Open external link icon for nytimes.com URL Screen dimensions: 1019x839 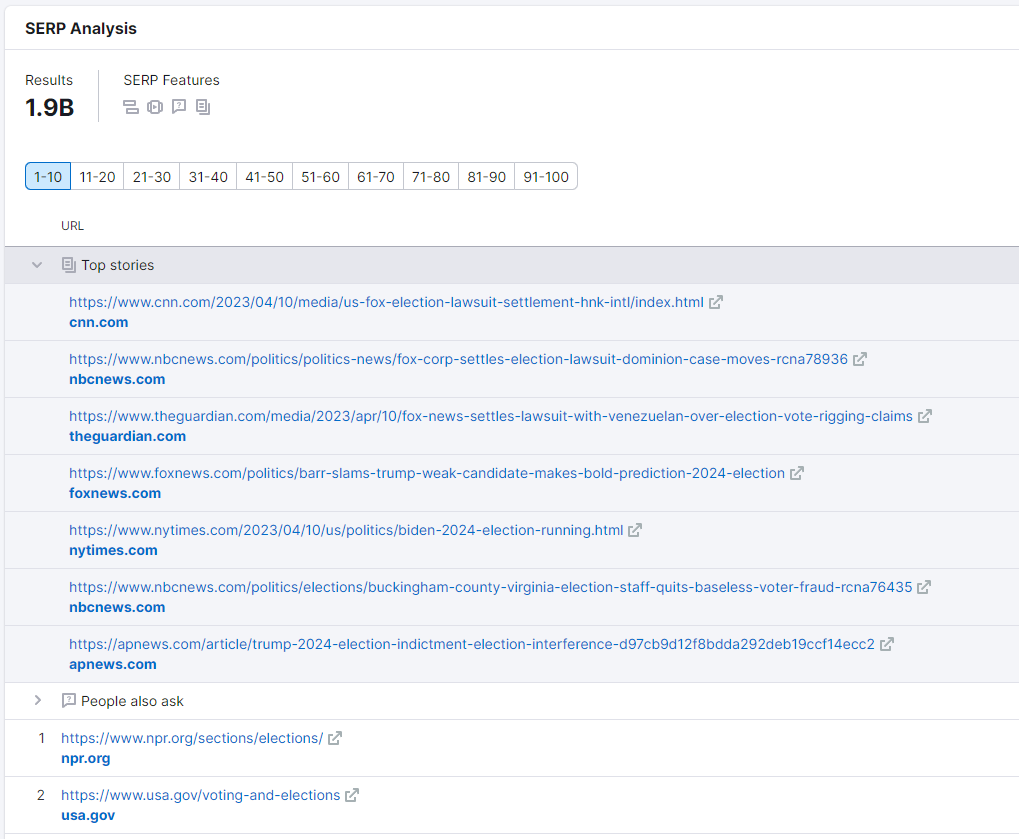click(x=635, y=530)
